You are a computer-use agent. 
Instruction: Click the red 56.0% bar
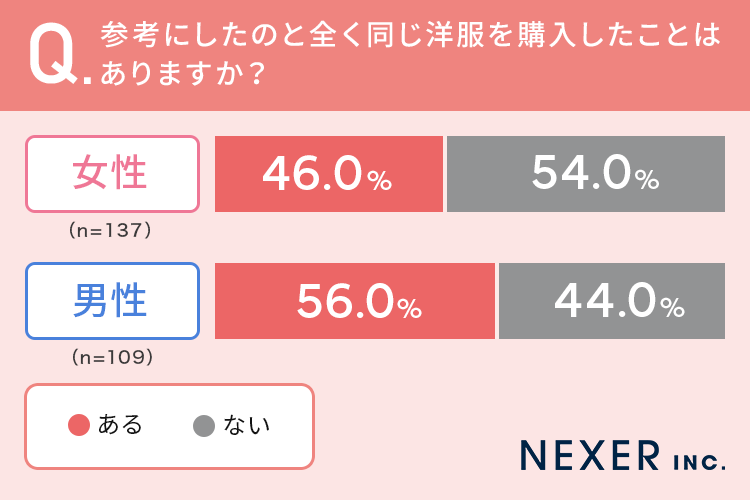pos(354,301)
